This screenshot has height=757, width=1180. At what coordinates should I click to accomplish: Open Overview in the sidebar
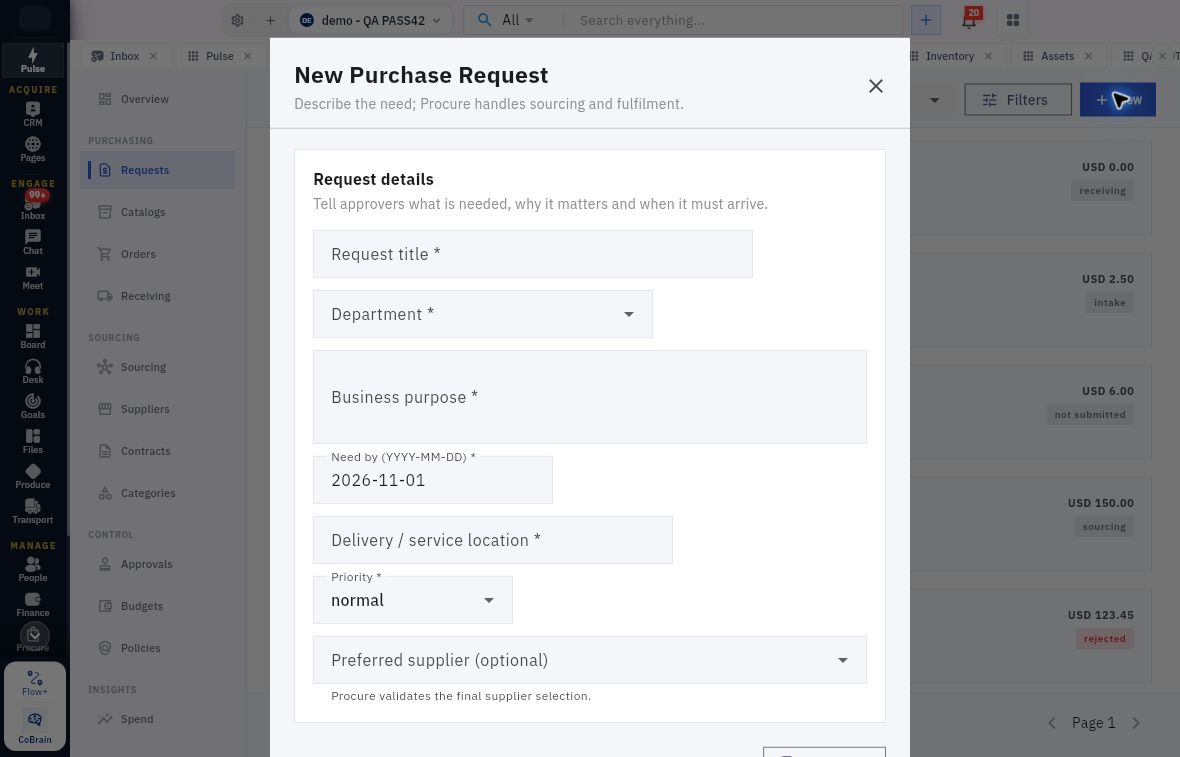[x=158, y=99]
